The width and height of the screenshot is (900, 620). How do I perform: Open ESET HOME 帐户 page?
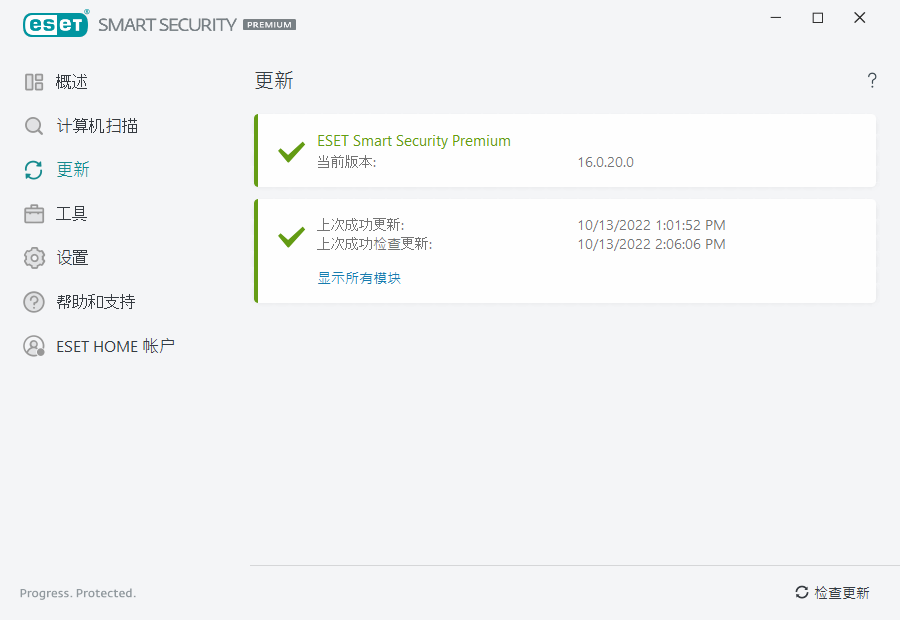pos(115,346)
